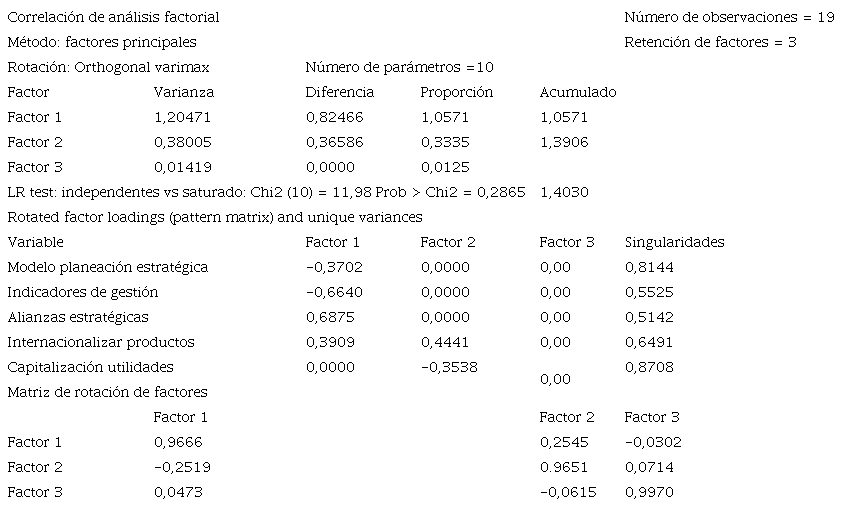Click the 'Método: factores principales' line
Screen dimensions: 851x508
101,42
